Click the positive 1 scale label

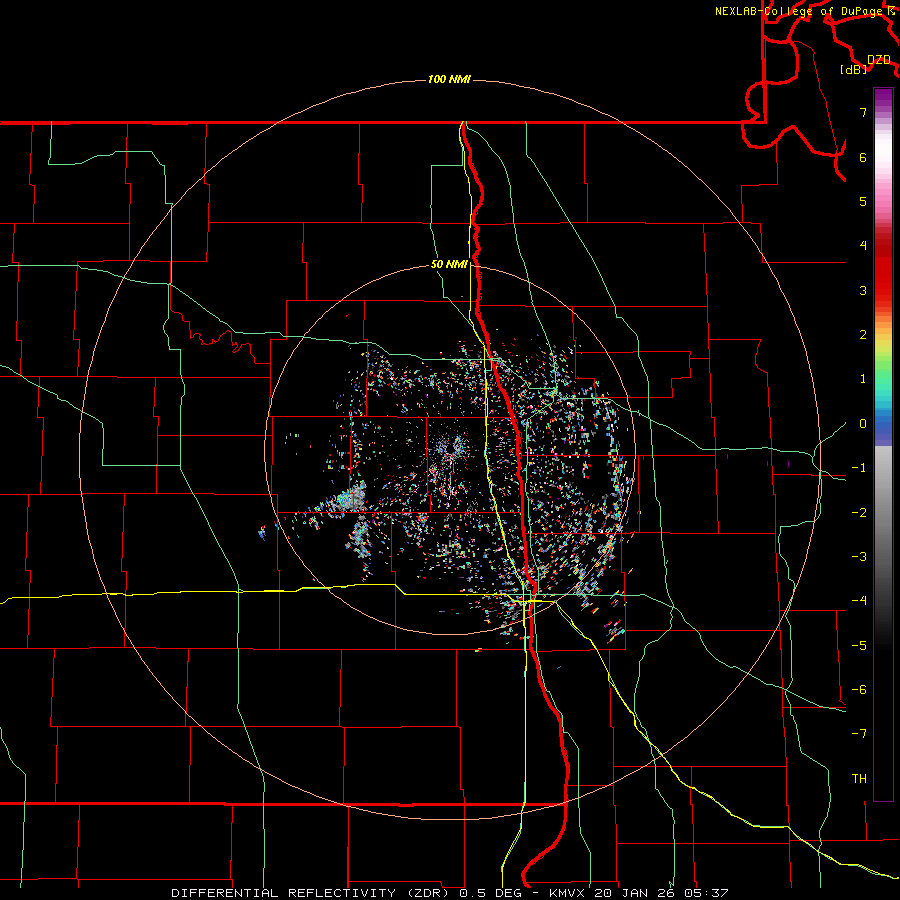863,379
